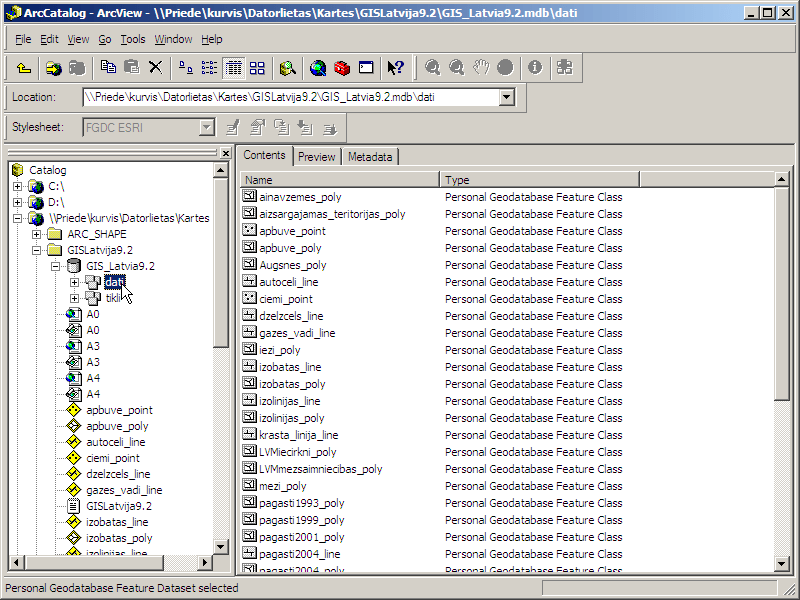Screen dimensions: 800x600
Task: Click Disconnect From Folder icon
Action: (x=77, y=68)
